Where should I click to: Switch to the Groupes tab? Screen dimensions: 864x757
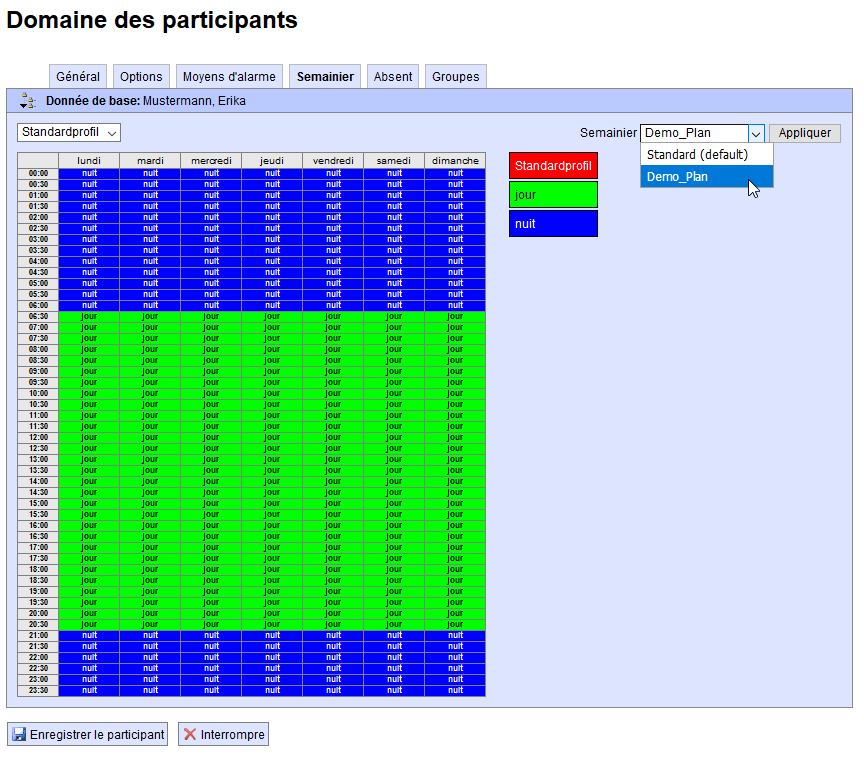point(455,77)
